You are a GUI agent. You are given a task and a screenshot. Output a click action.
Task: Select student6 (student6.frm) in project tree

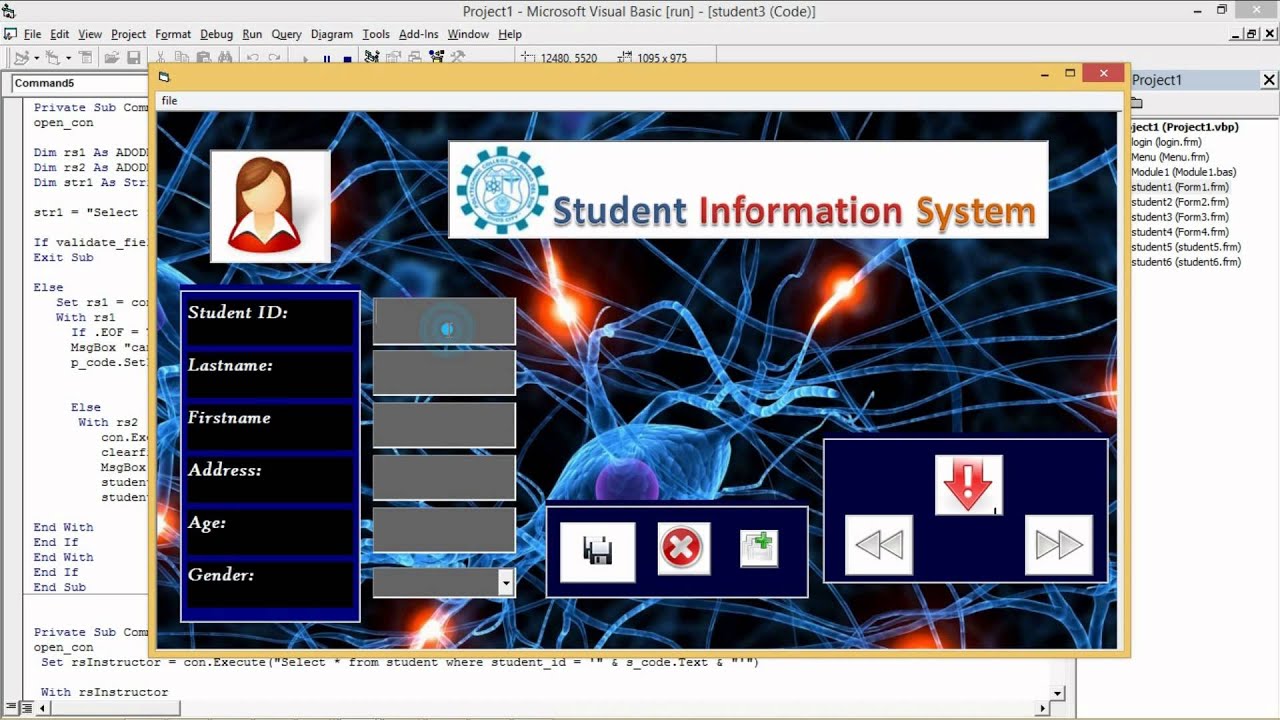tap(1186, 262)
